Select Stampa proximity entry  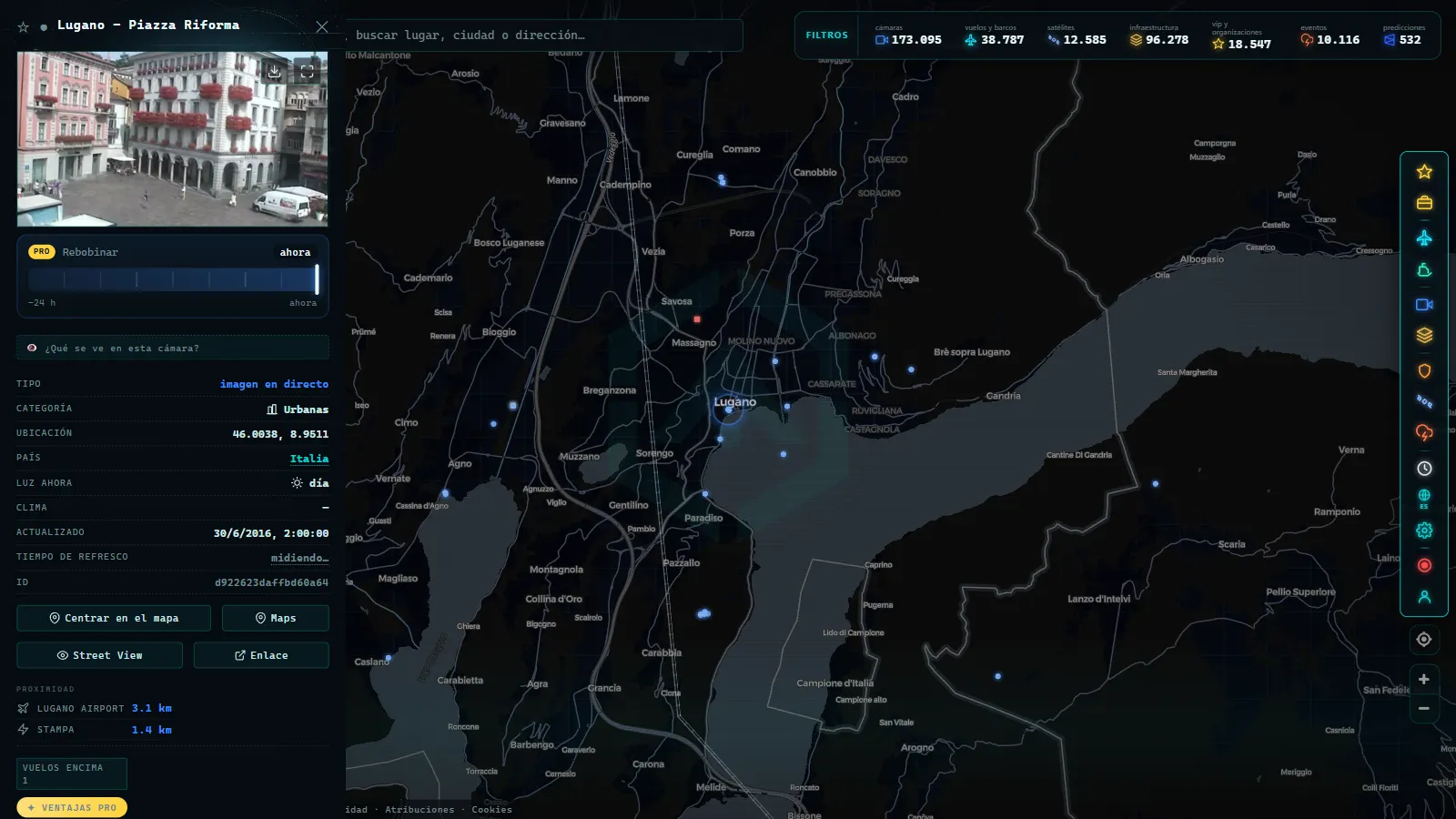[95, 730]
